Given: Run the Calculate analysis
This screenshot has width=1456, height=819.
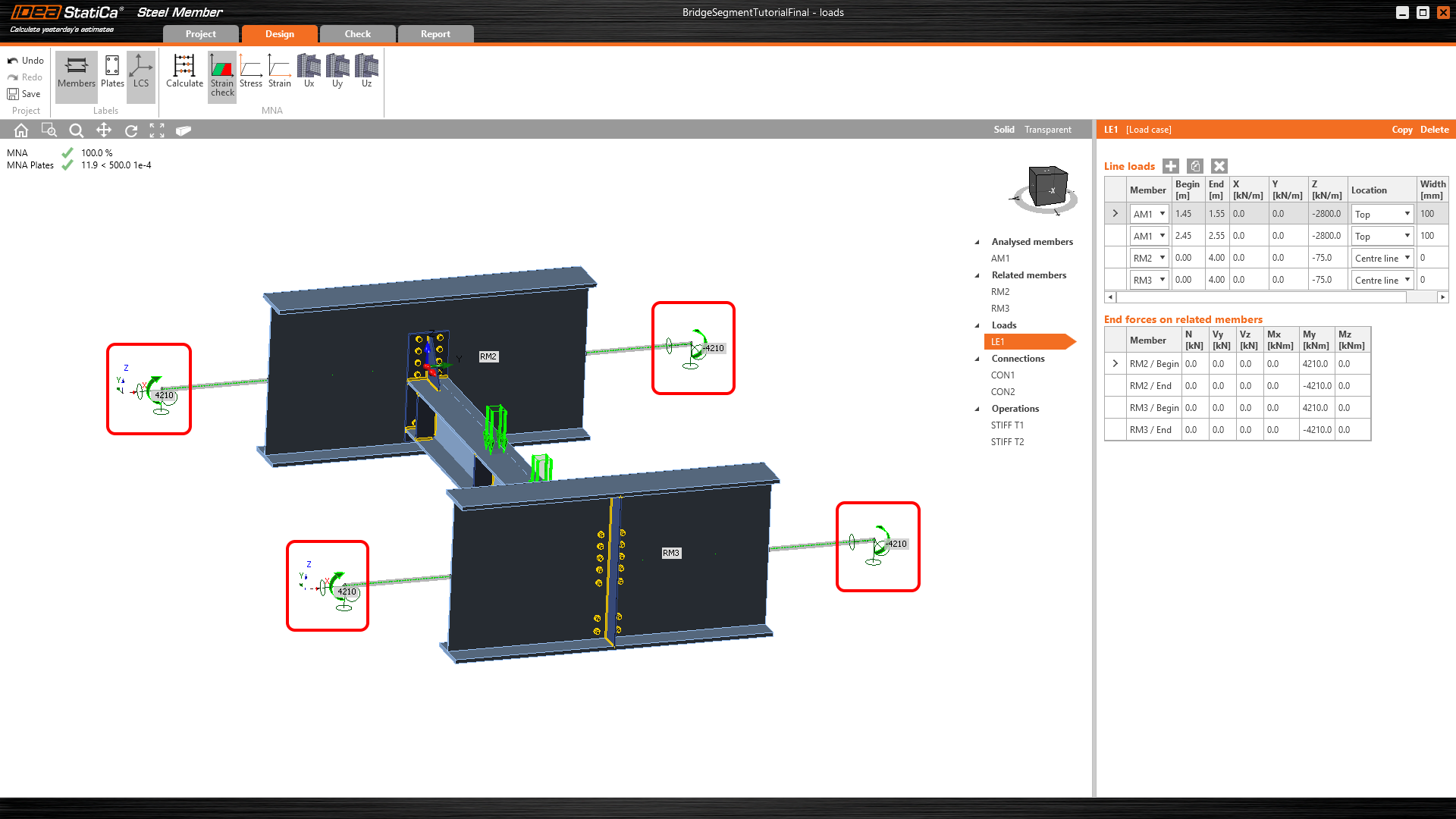Looking at the screenshot, I should 184,71.
